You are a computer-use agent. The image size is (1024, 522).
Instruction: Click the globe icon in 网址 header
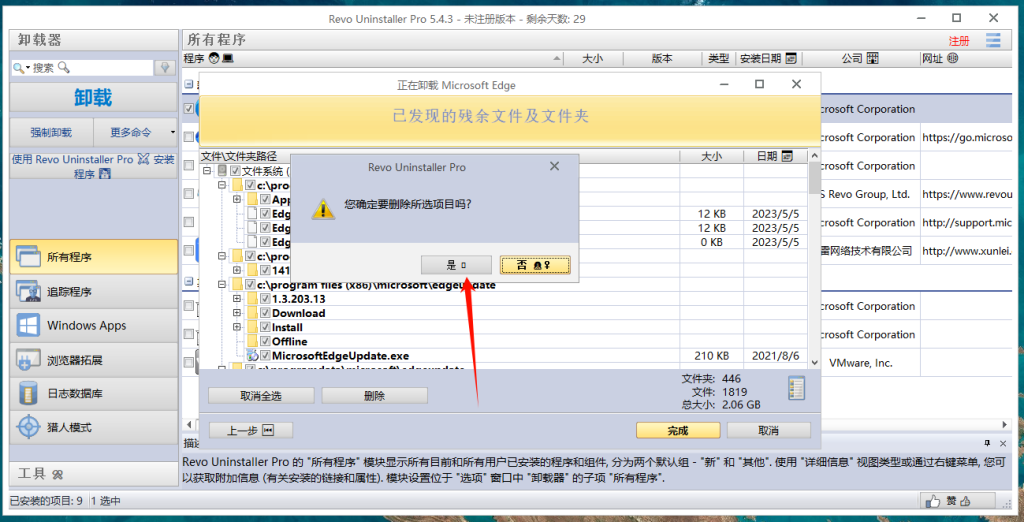click(952, 59)
